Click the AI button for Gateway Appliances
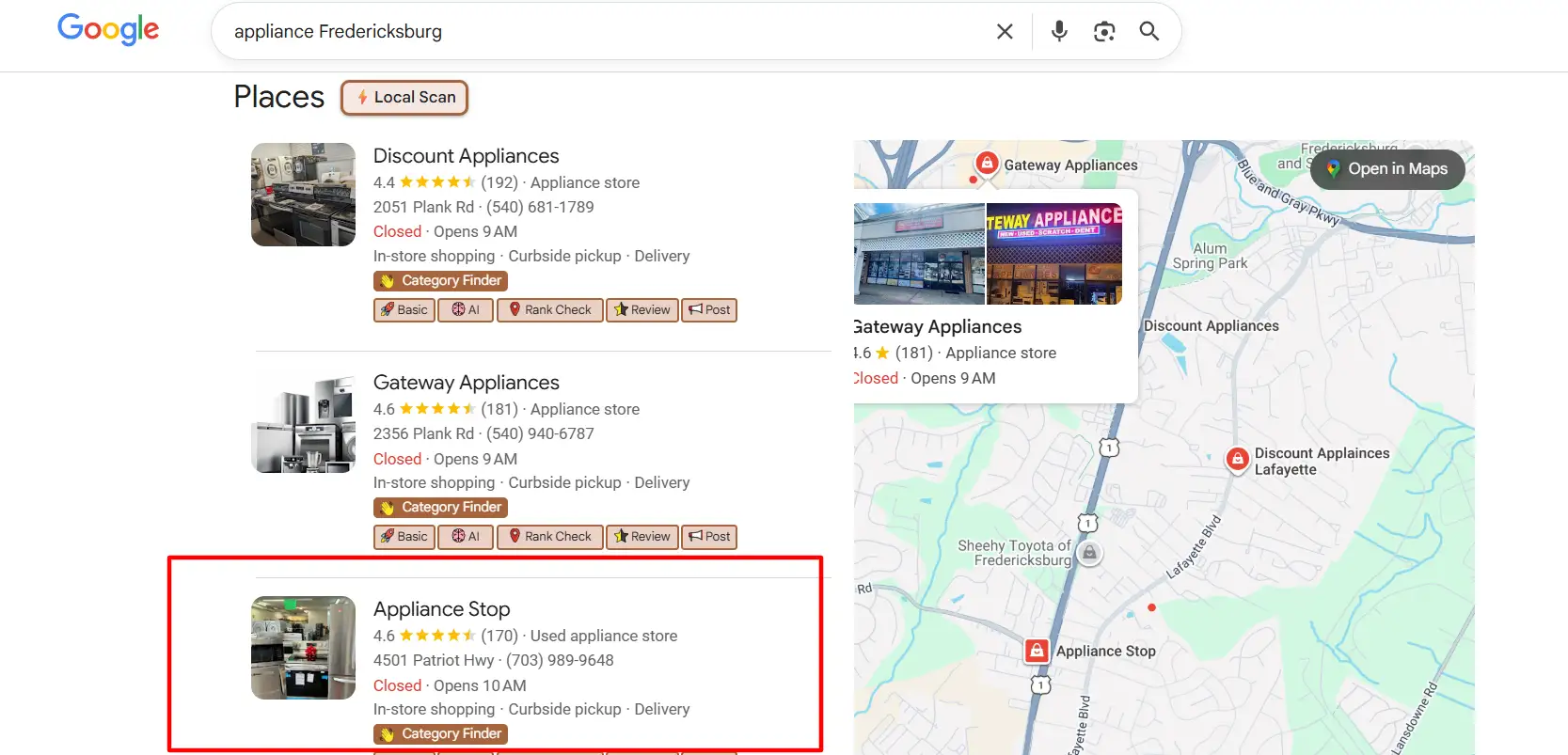This screenshot has width=1568, height=755. 466,537
